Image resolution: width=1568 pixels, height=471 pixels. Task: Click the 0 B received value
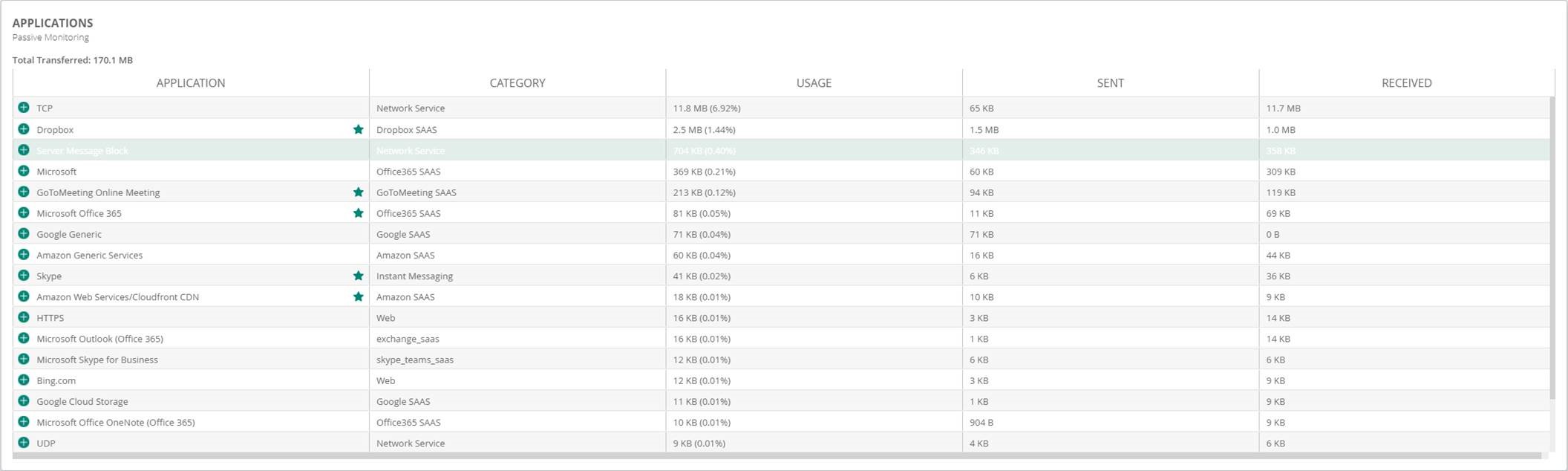[x=1273, y=234]
